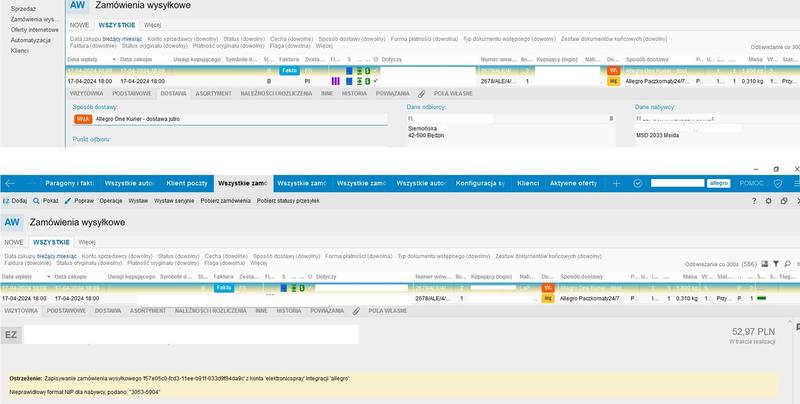Expand the Sposób dostawy (dowolny) filter in the lower window
The width and height of the screenshot is (800, 404).
point(286,256)
